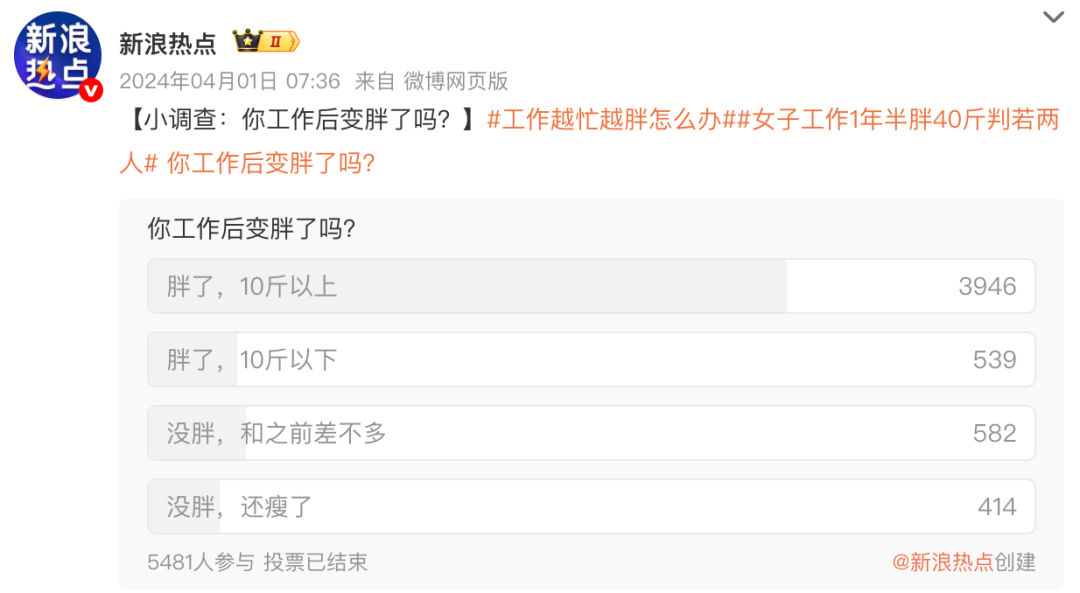The image size is (1080, 593).
Task: Select poll option 没胖，和之前差不多
Action: (x=591, y=433)
